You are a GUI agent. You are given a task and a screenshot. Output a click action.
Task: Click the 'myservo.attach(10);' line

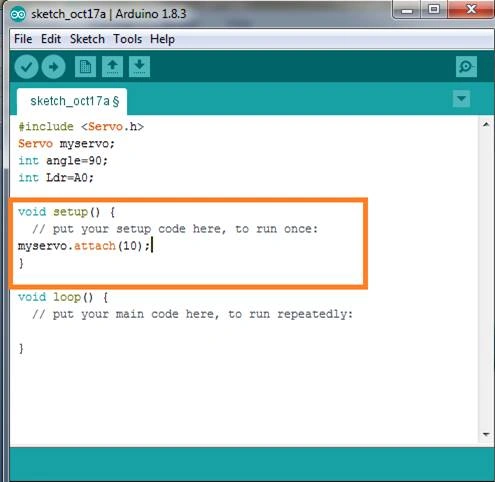click(84, 246)
